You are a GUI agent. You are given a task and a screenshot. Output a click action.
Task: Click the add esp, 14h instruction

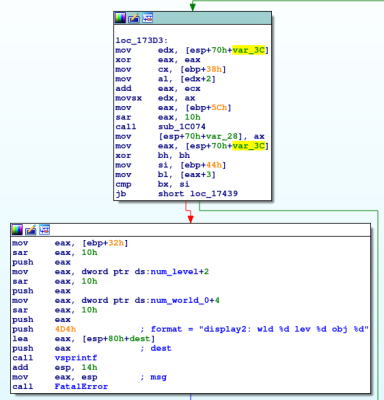tap(55, 367)
